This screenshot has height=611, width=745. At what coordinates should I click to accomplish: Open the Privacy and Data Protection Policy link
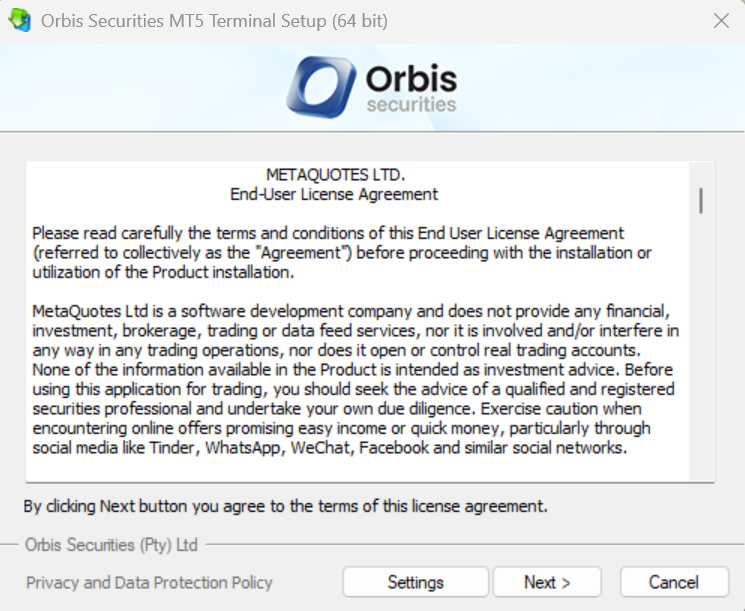(x=149, y=582)
